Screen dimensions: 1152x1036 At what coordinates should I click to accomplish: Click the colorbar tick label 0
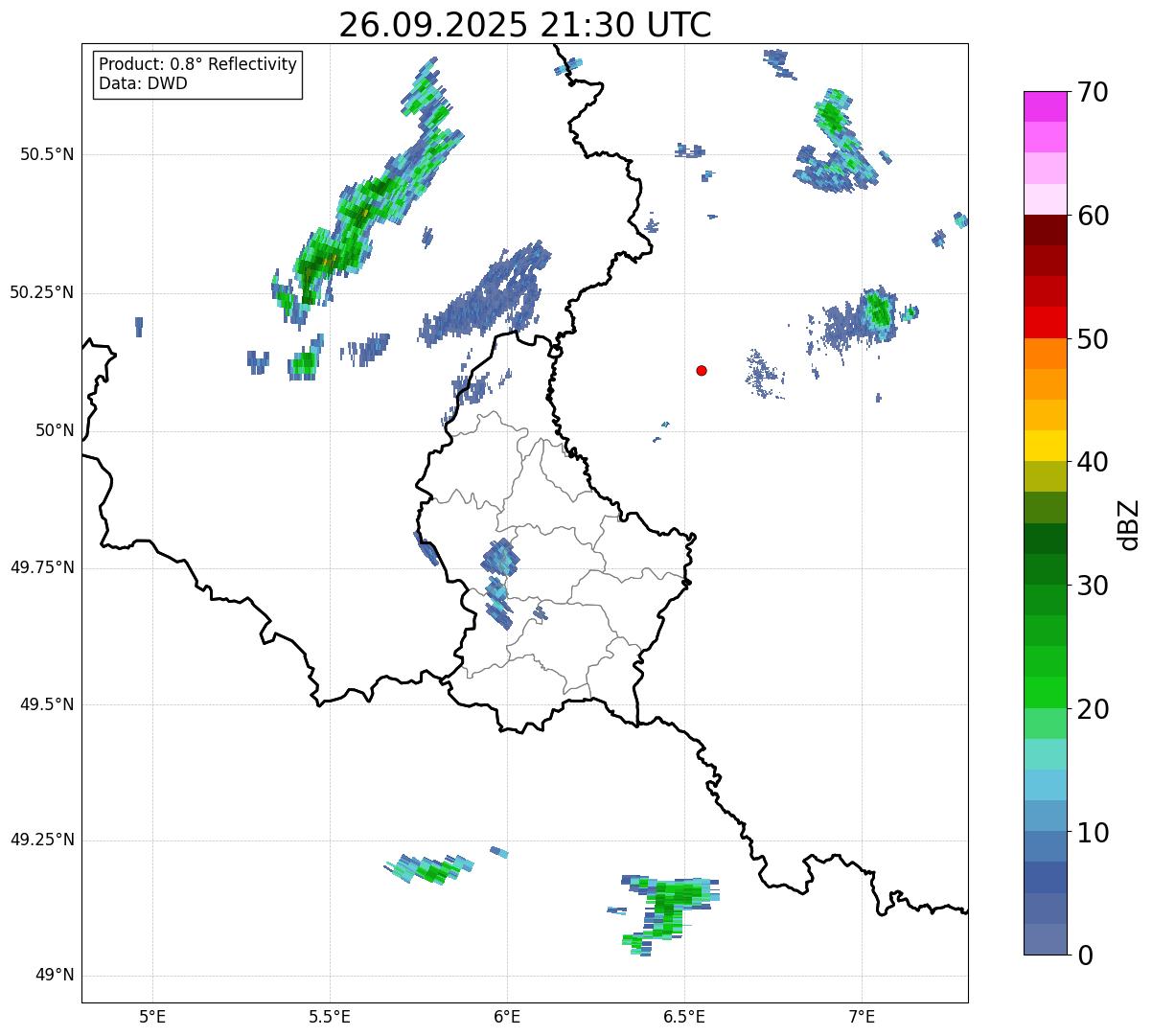pos(1084,955)
